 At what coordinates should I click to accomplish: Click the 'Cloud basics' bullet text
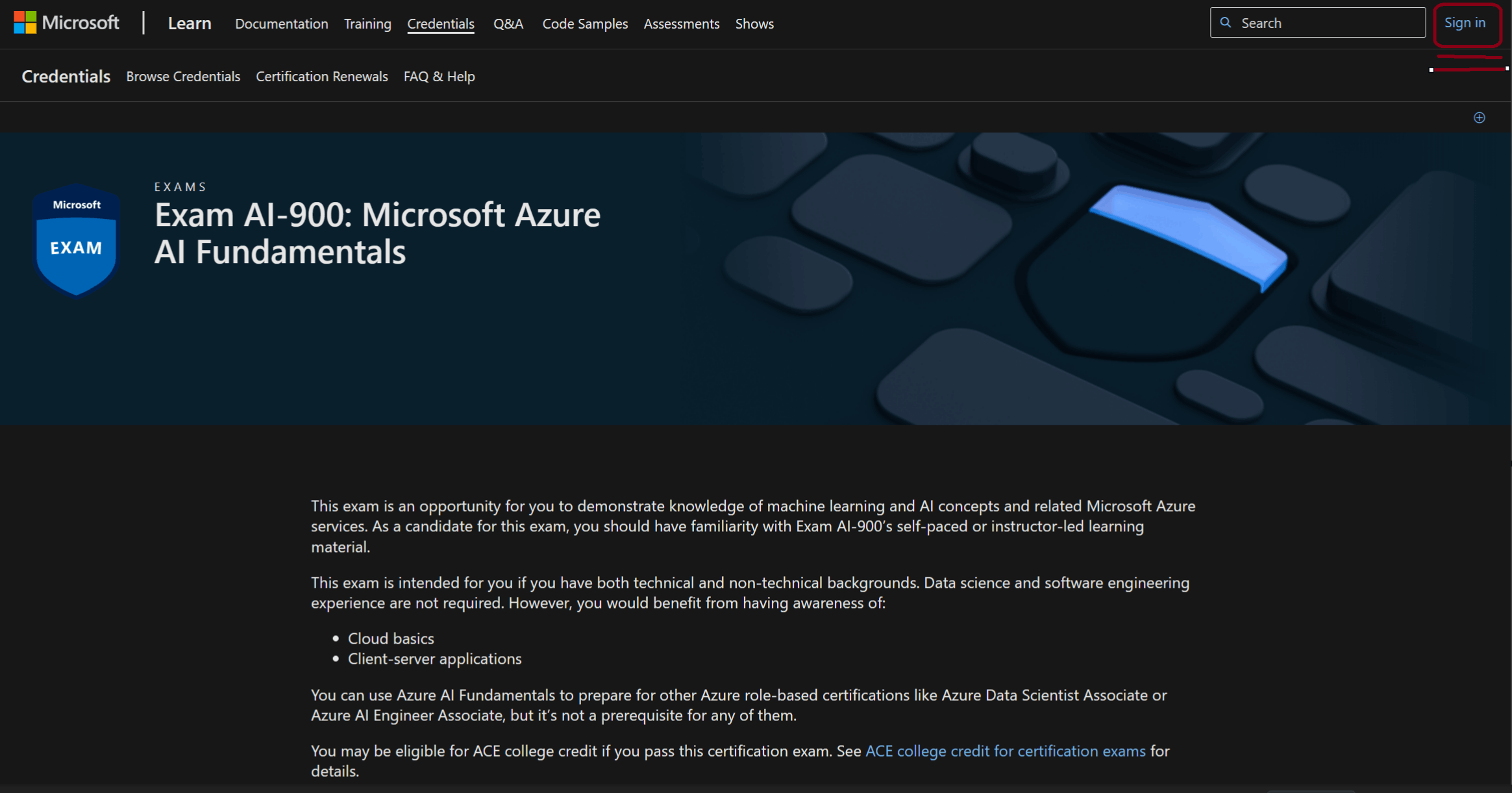click(x=391, y=638)
